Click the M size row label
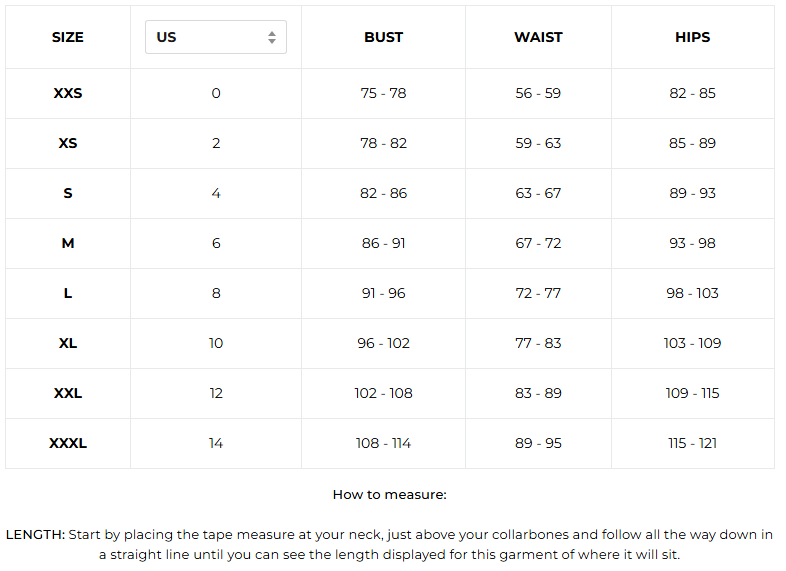786x571 pixels. pos(68,243)
